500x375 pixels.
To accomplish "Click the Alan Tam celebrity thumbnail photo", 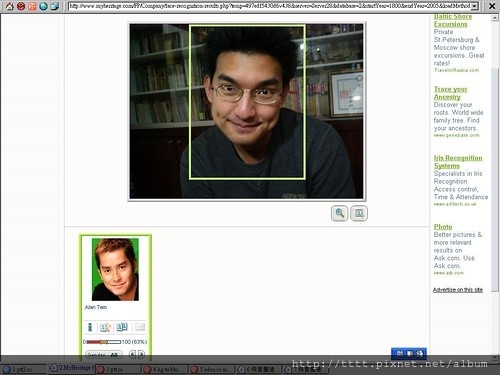I will [x=115, y=269].
